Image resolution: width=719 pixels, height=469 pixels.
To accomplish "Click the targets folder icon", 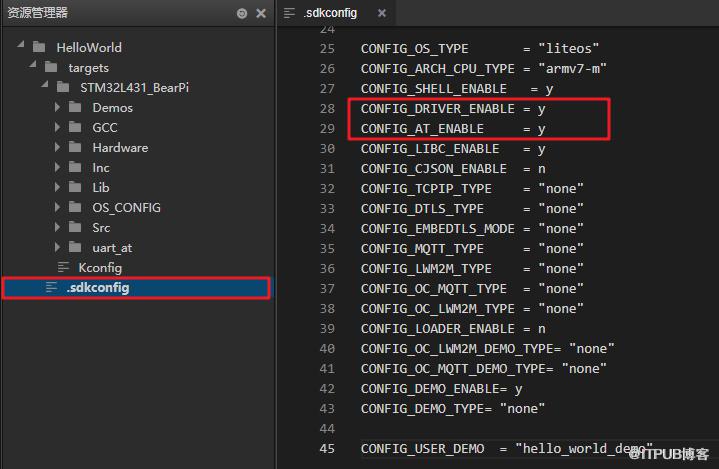I will [51, 67].
